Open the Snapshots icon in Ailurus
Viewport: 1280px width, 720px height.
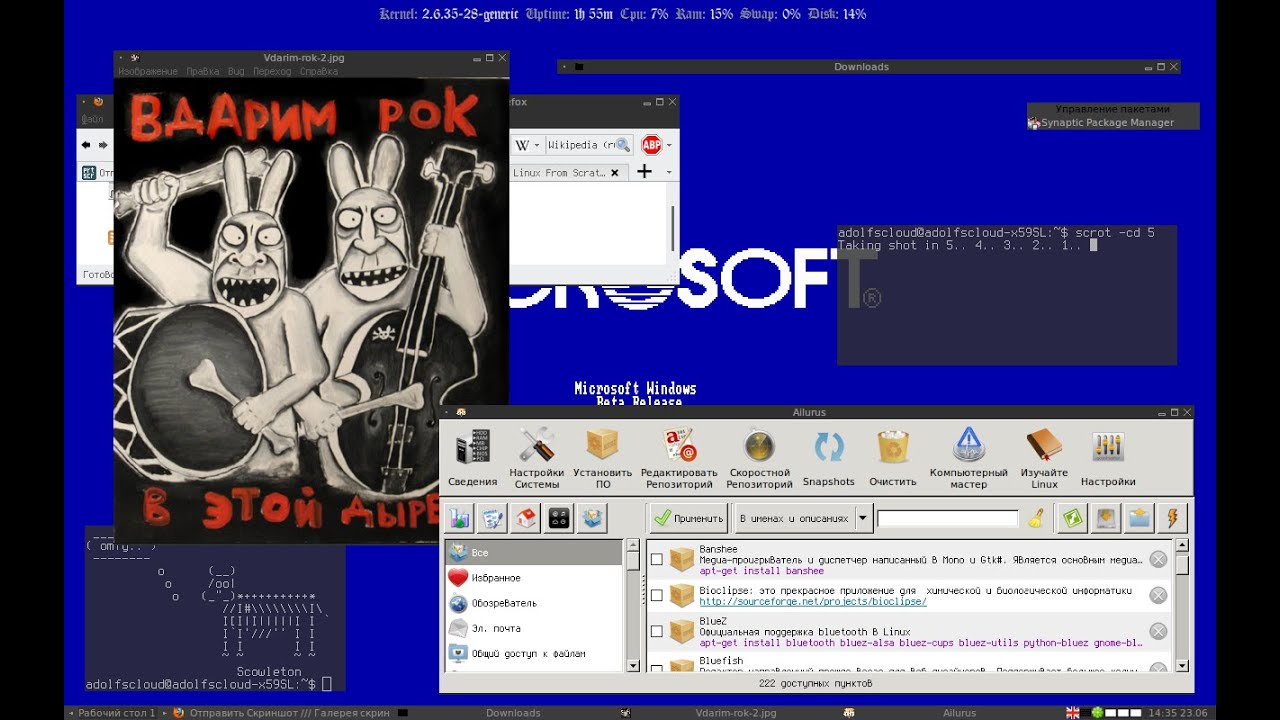(x=828, y=458)
